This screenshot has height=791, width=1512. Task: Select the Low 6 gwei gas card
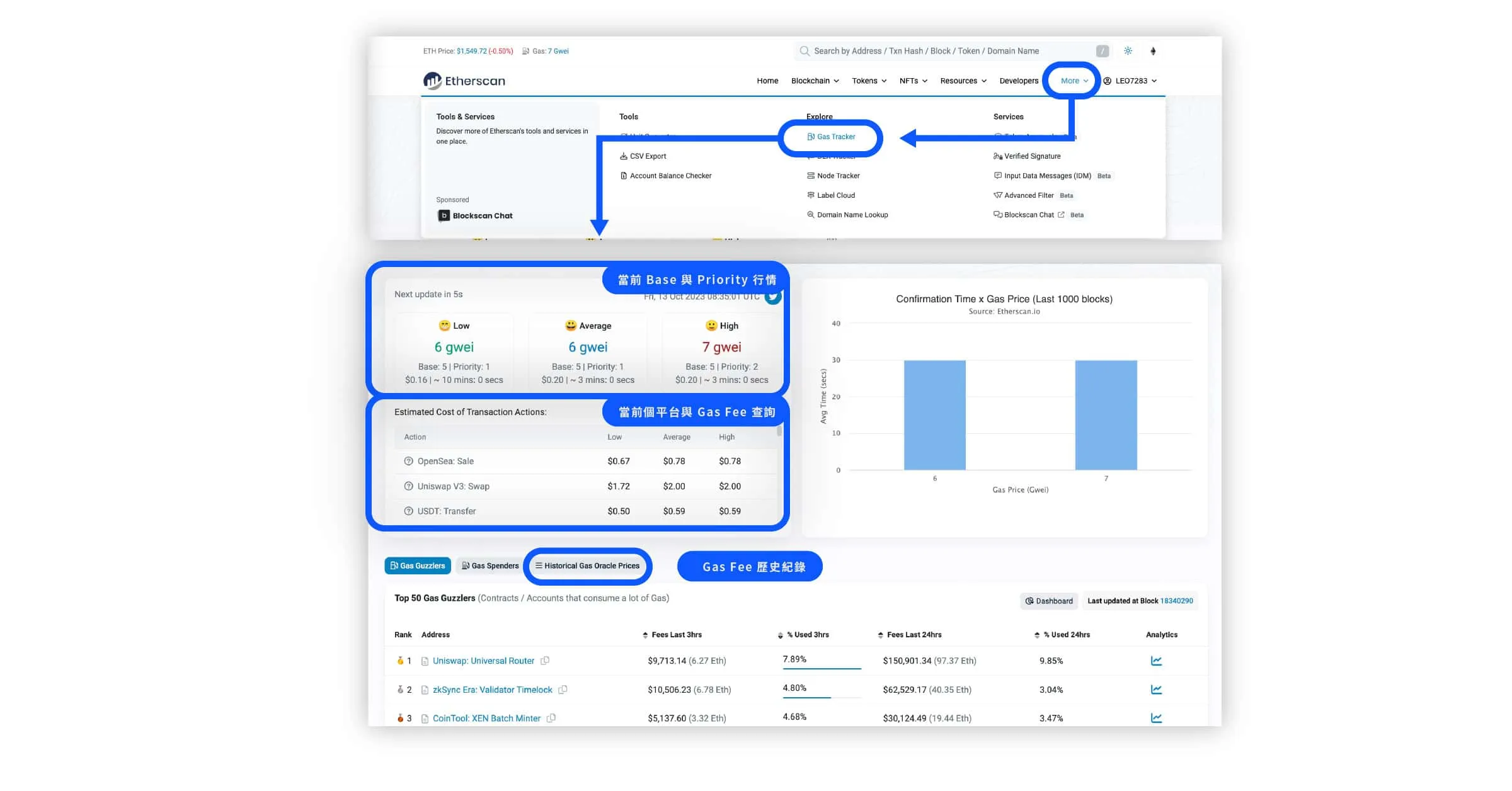click(x=454, y=351)
